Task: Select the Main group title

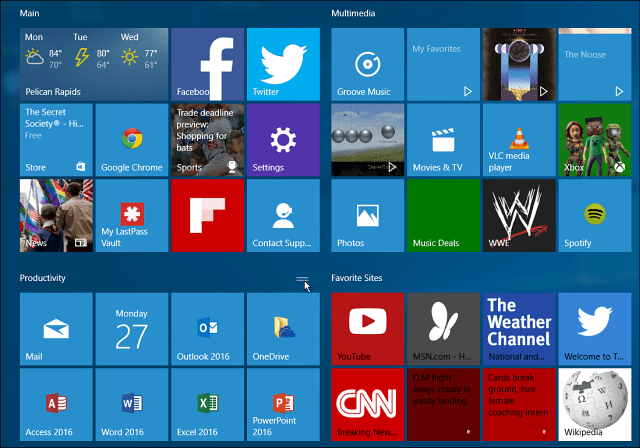Action: pos(29,13)
